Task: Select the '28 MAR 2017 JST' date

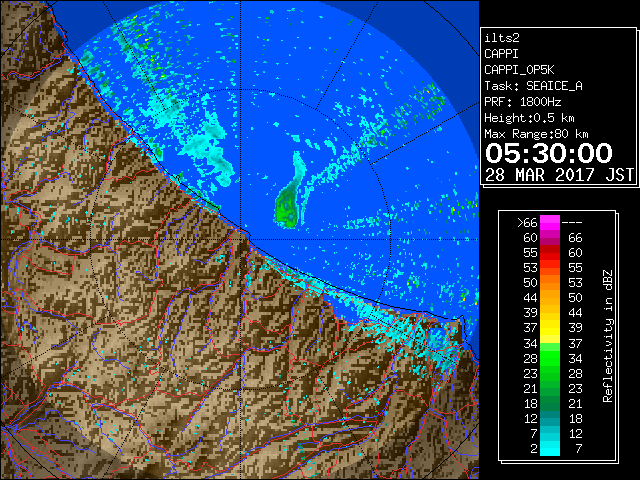Action: point(559,175)
